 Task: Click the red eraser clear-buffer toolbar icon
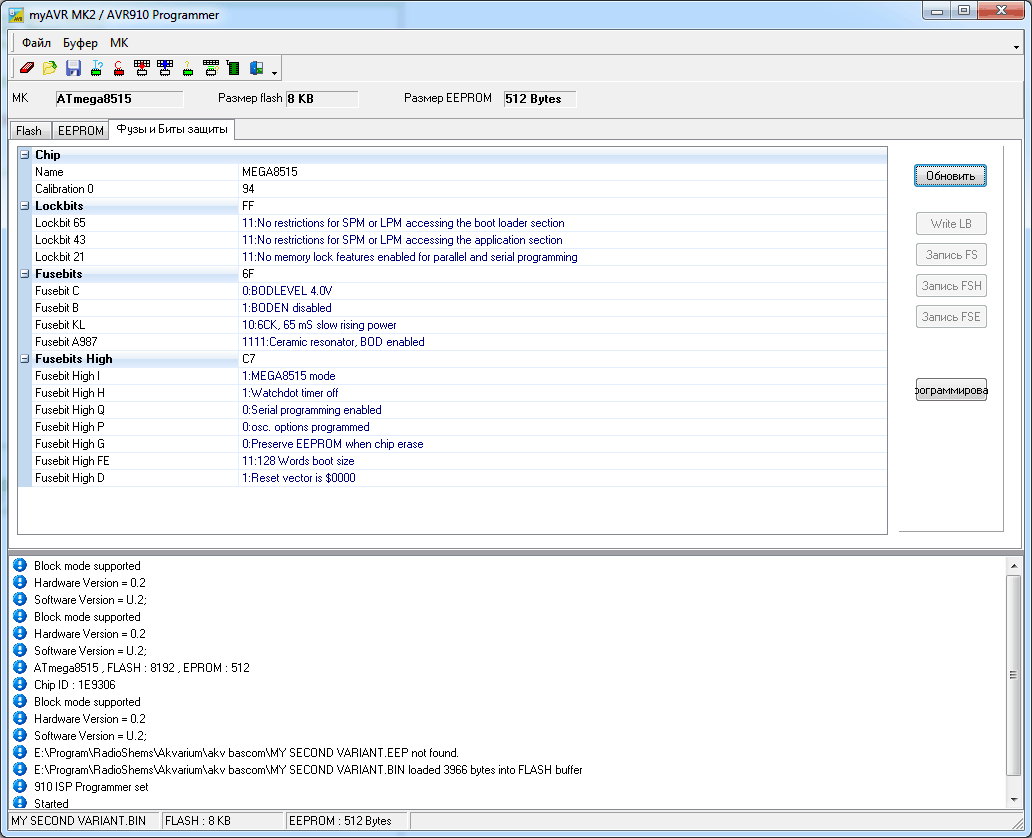coord(27,68)
